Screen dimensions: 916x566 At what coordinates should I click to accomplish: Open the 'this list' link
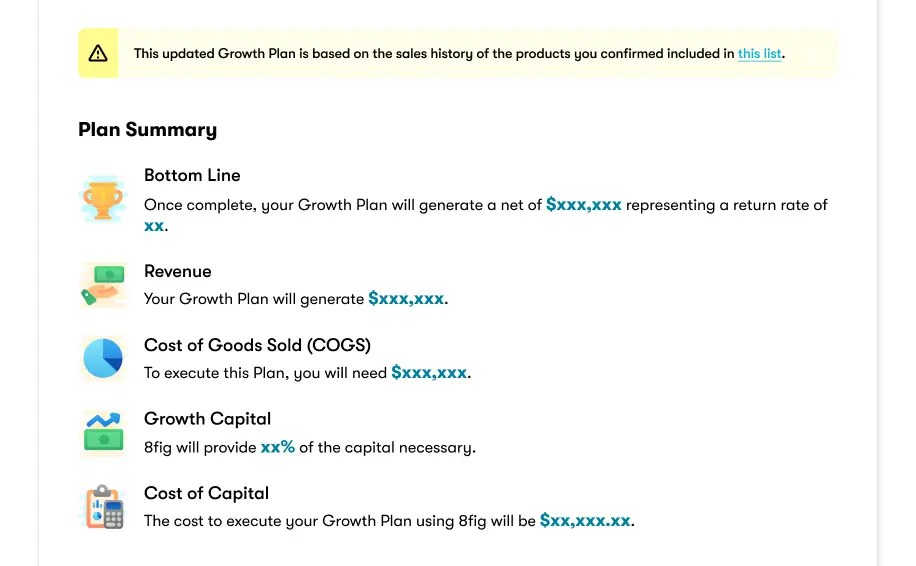[759, 54]
